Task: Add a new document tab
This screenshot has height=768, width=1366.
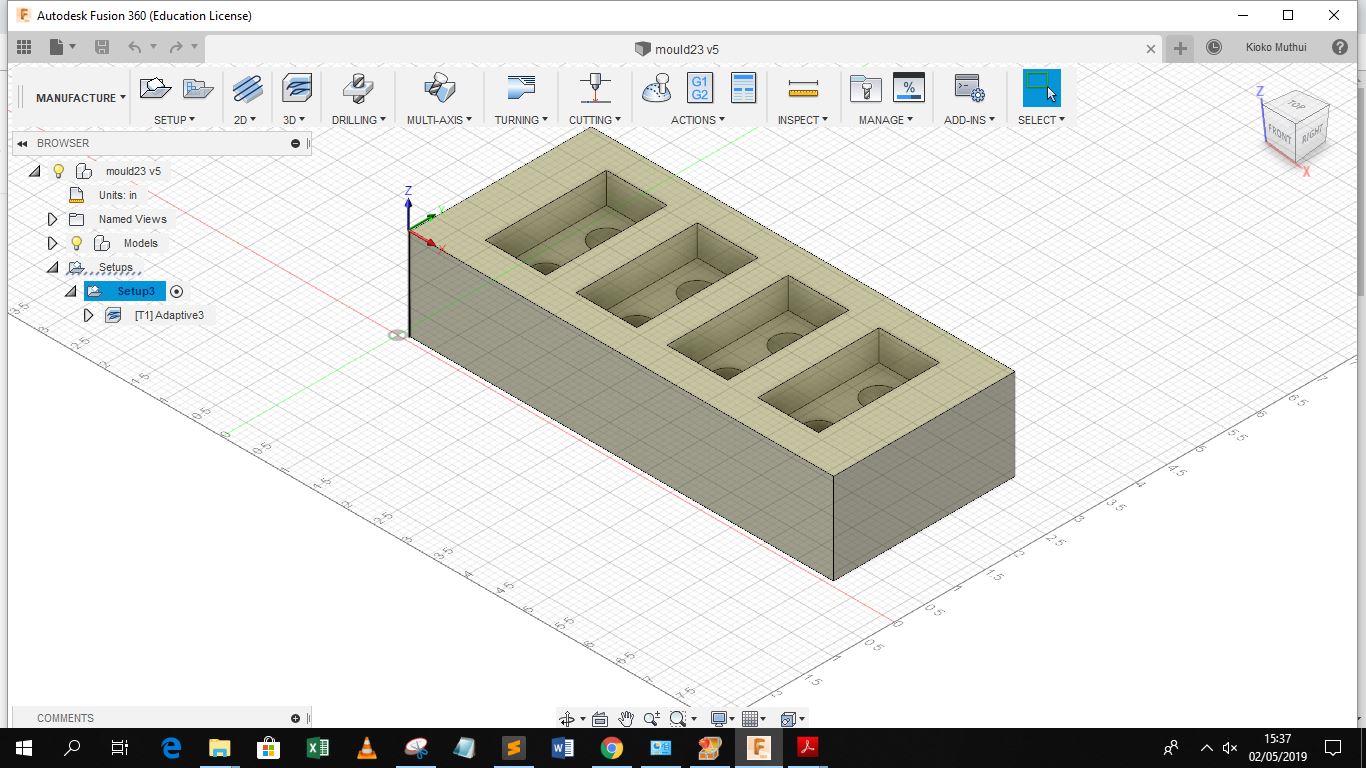Action: click(1181, 48)
